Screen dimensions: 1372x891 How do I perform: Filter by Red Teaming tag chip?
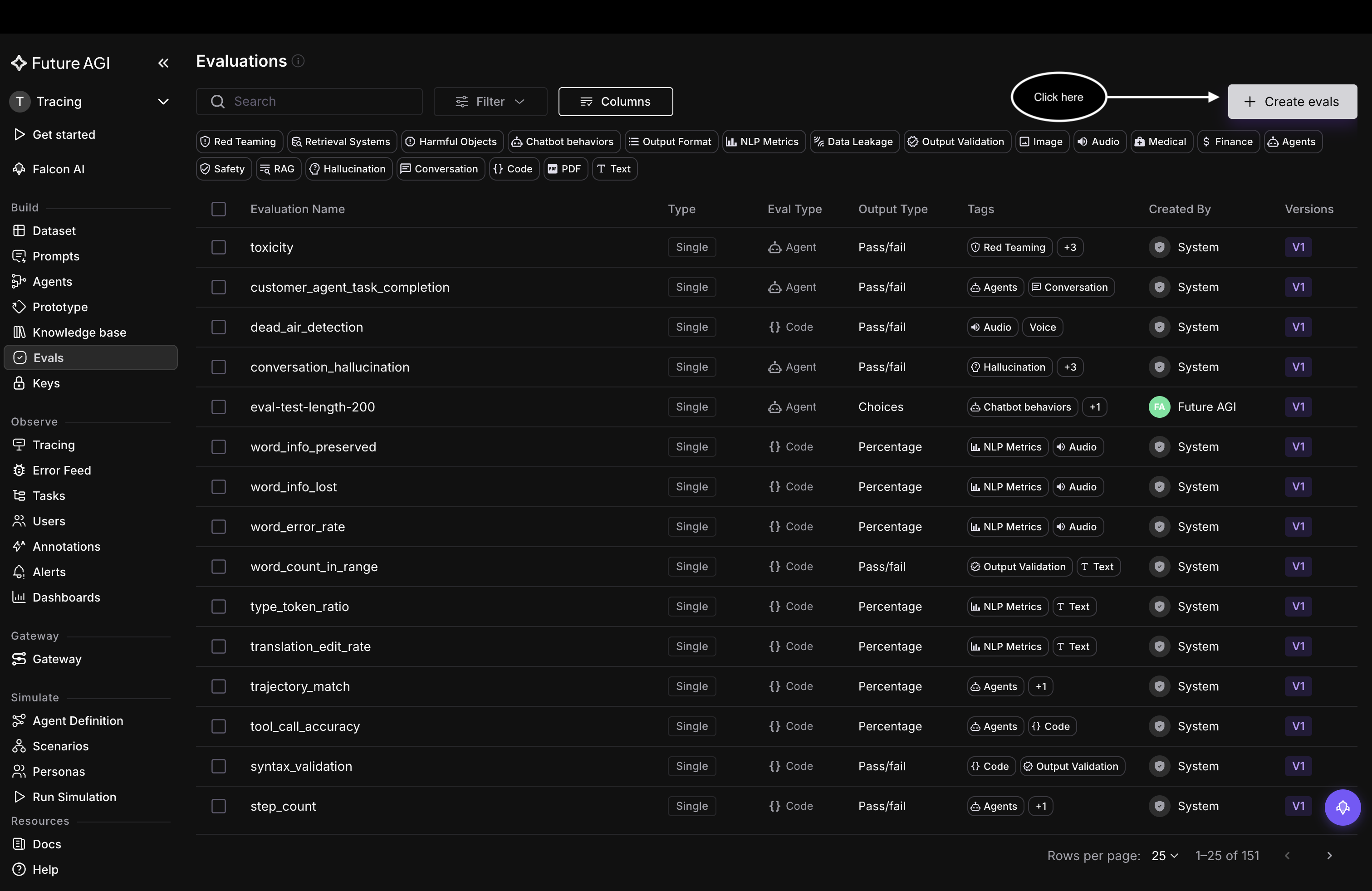tap(239, 142)
